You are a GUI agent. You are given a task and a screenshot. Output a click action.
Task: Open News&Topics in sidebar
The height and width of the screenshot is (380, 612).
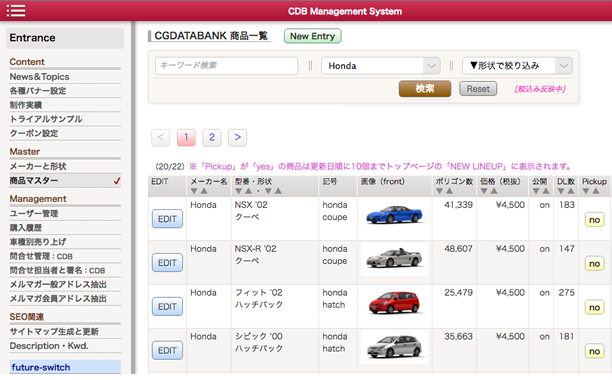tap(39, 77)
